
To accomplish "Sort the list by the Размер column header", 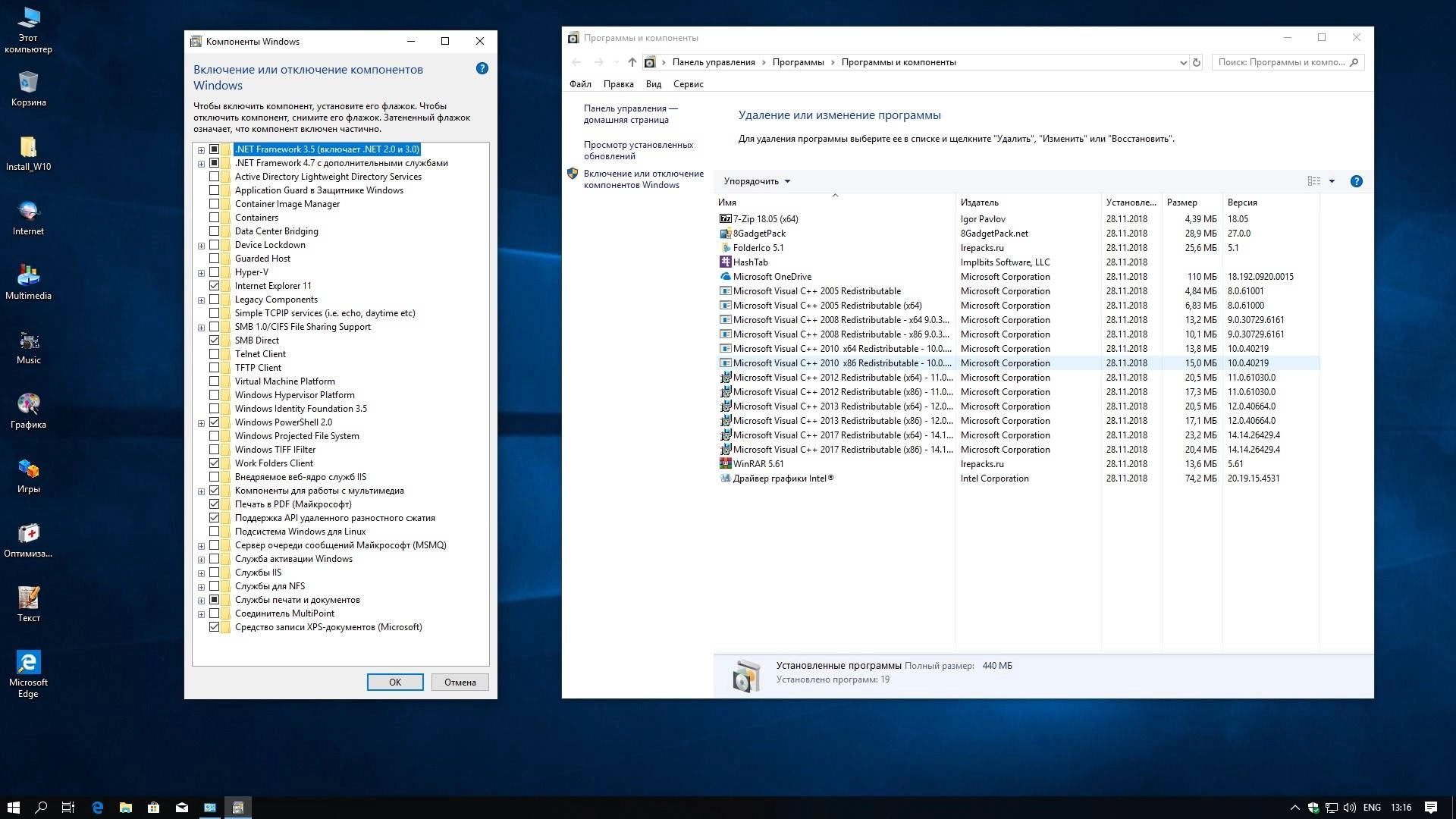I will tap(1191, 202).
